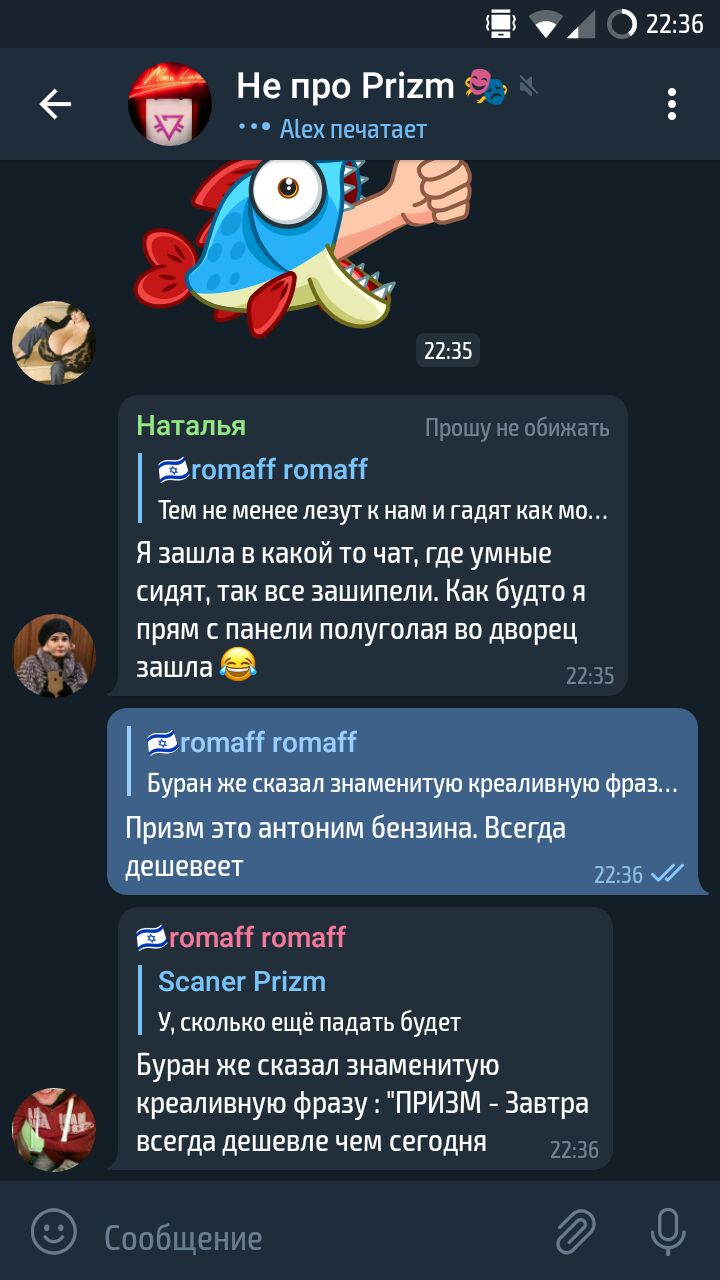Open avatar of the sticker sender
This screenshot has height=1280, width=720.
pos(54,343)
